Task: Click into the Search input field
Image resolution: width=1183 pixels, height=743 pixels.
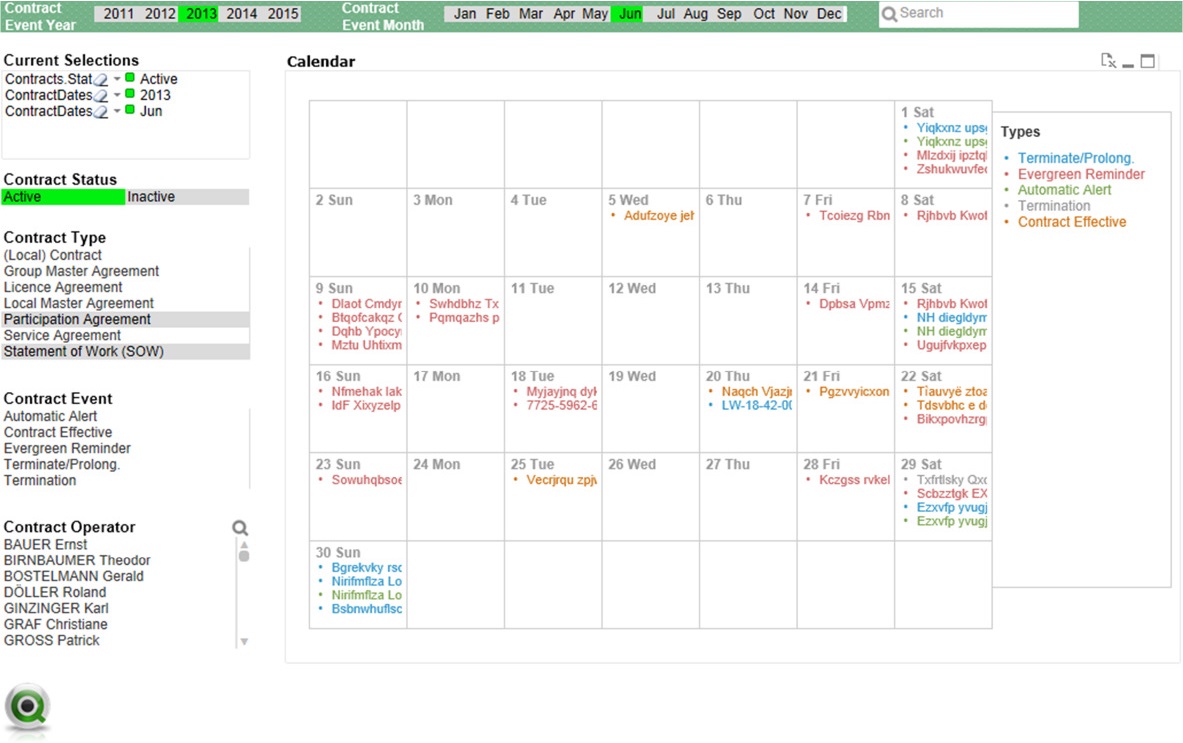Action: (987, 14)
